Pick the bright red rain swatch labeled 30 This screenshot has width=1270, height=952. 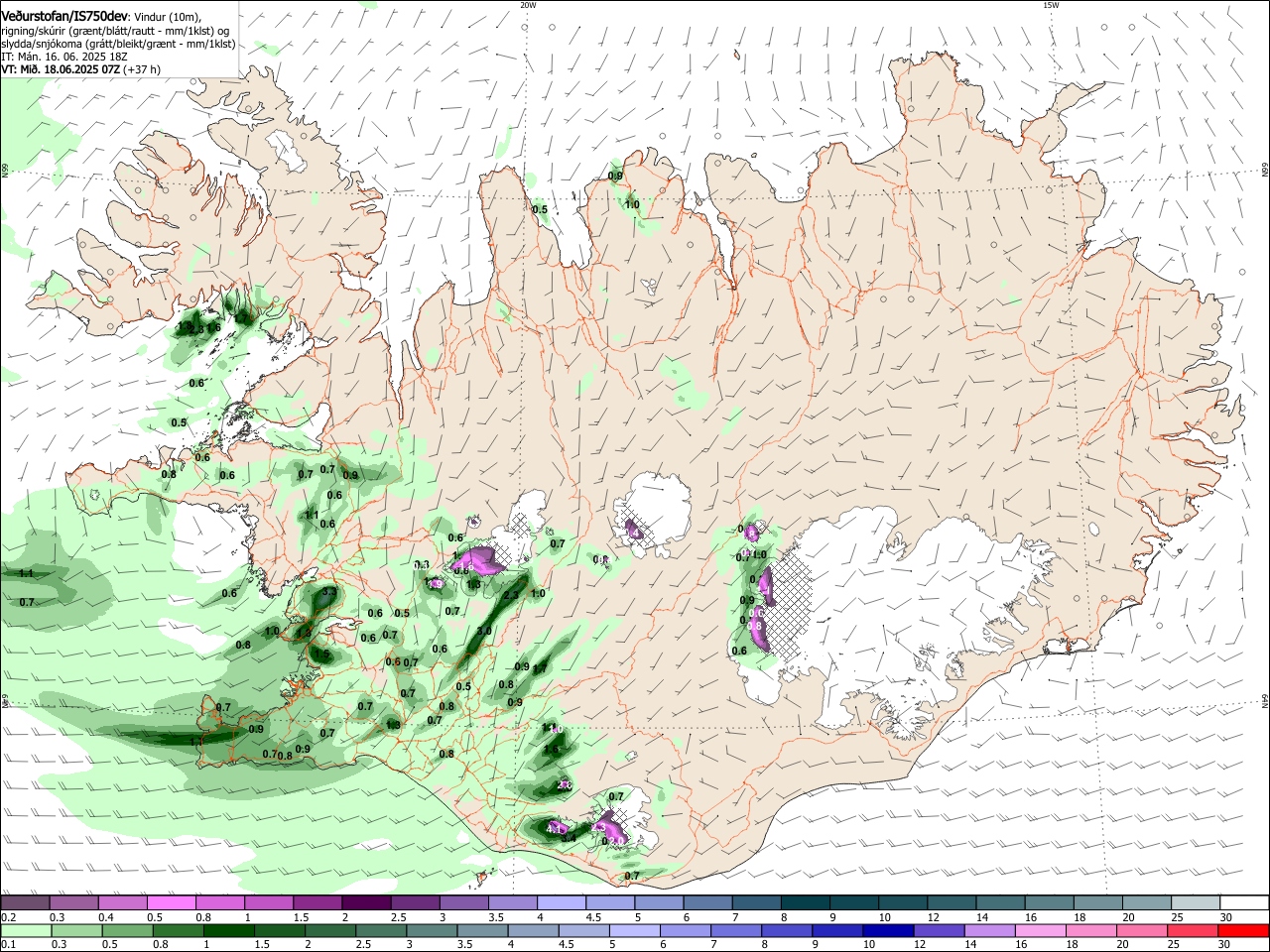tap(1243, 930)
